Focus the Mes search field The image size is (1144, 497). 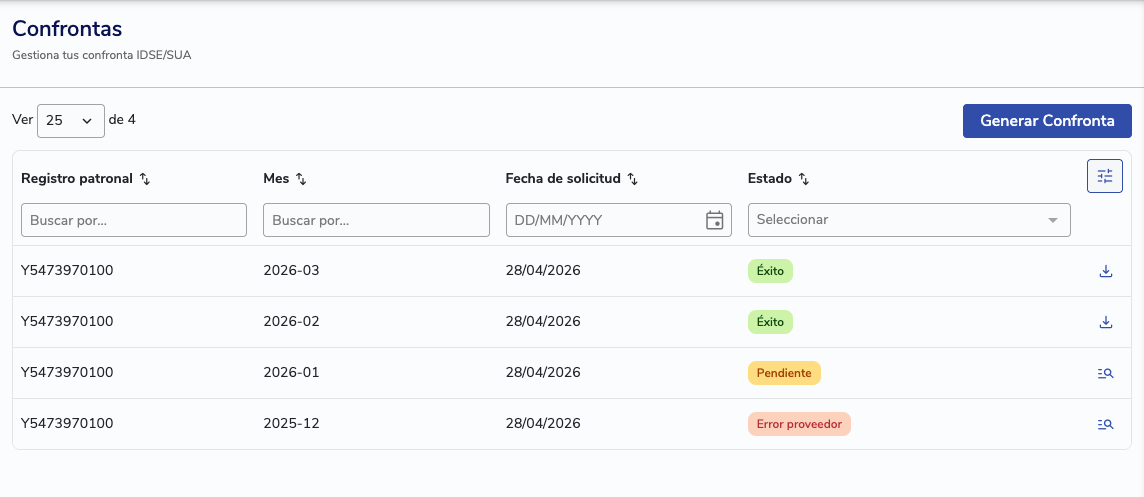coord(376,220)
